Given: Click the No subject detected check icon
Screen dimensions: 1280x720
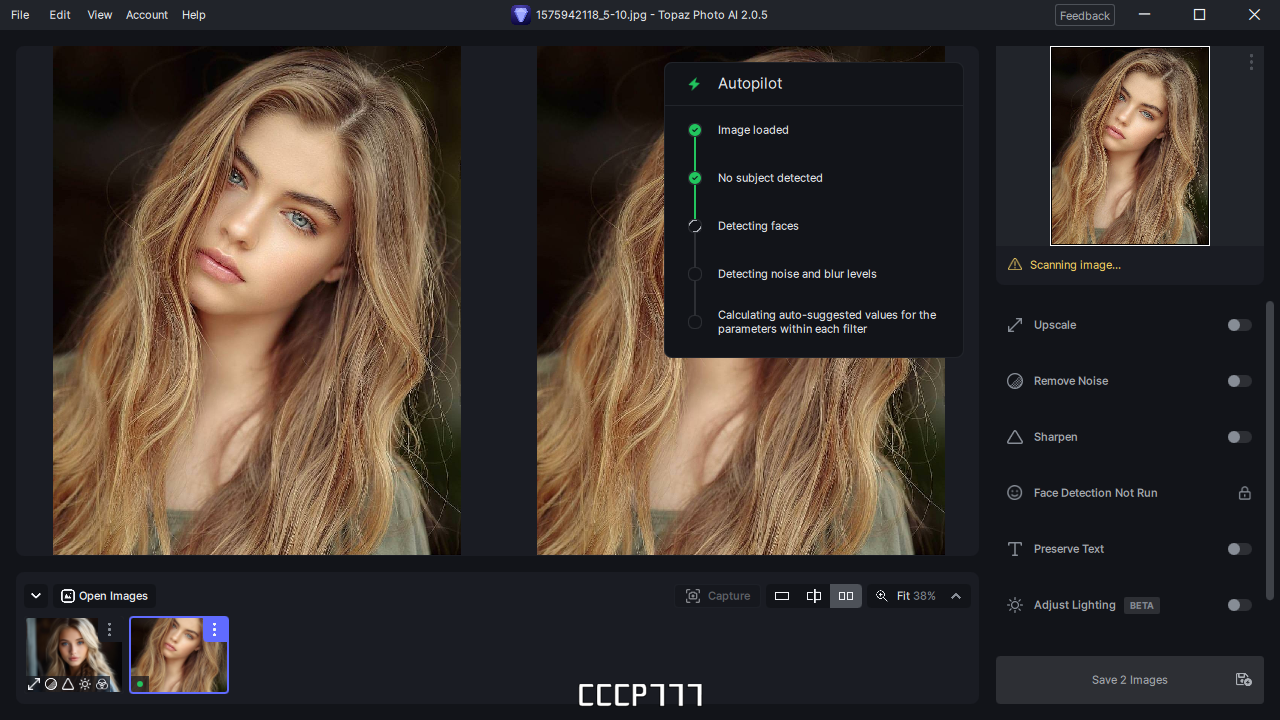Looking at the screenshot, I should tap(695, 178).
